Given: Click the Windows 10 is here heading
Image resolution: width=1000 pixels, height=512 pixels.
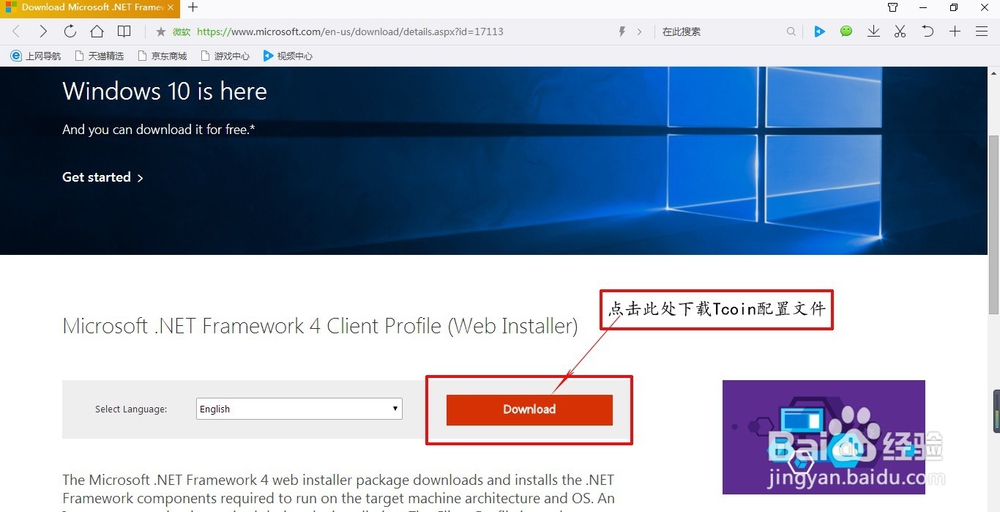Looking at the screenshot, I should click(165, 91).
